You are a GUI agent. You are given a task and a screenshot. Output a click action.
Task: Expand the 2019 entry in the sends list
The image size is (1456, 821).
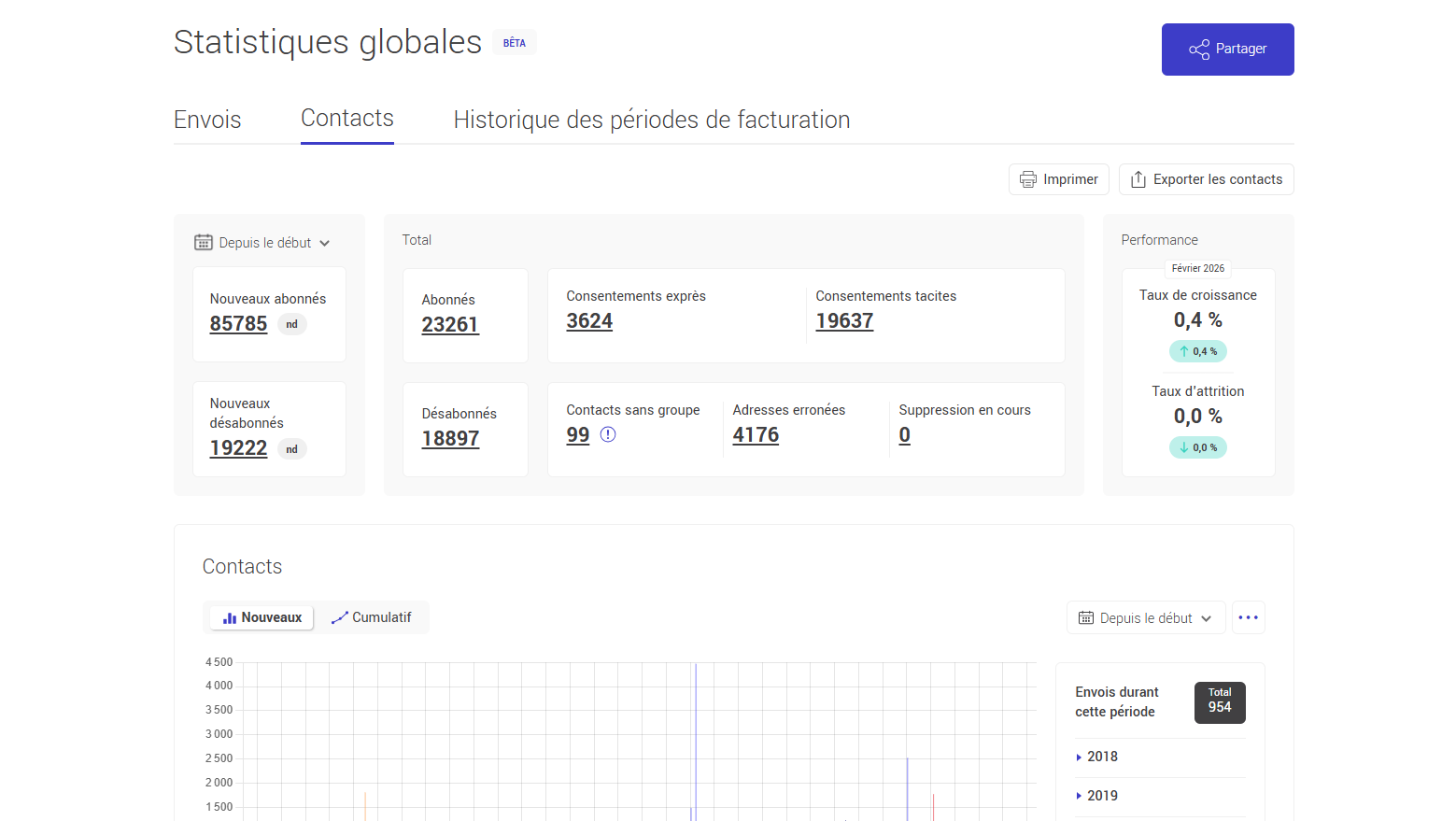1101,796
